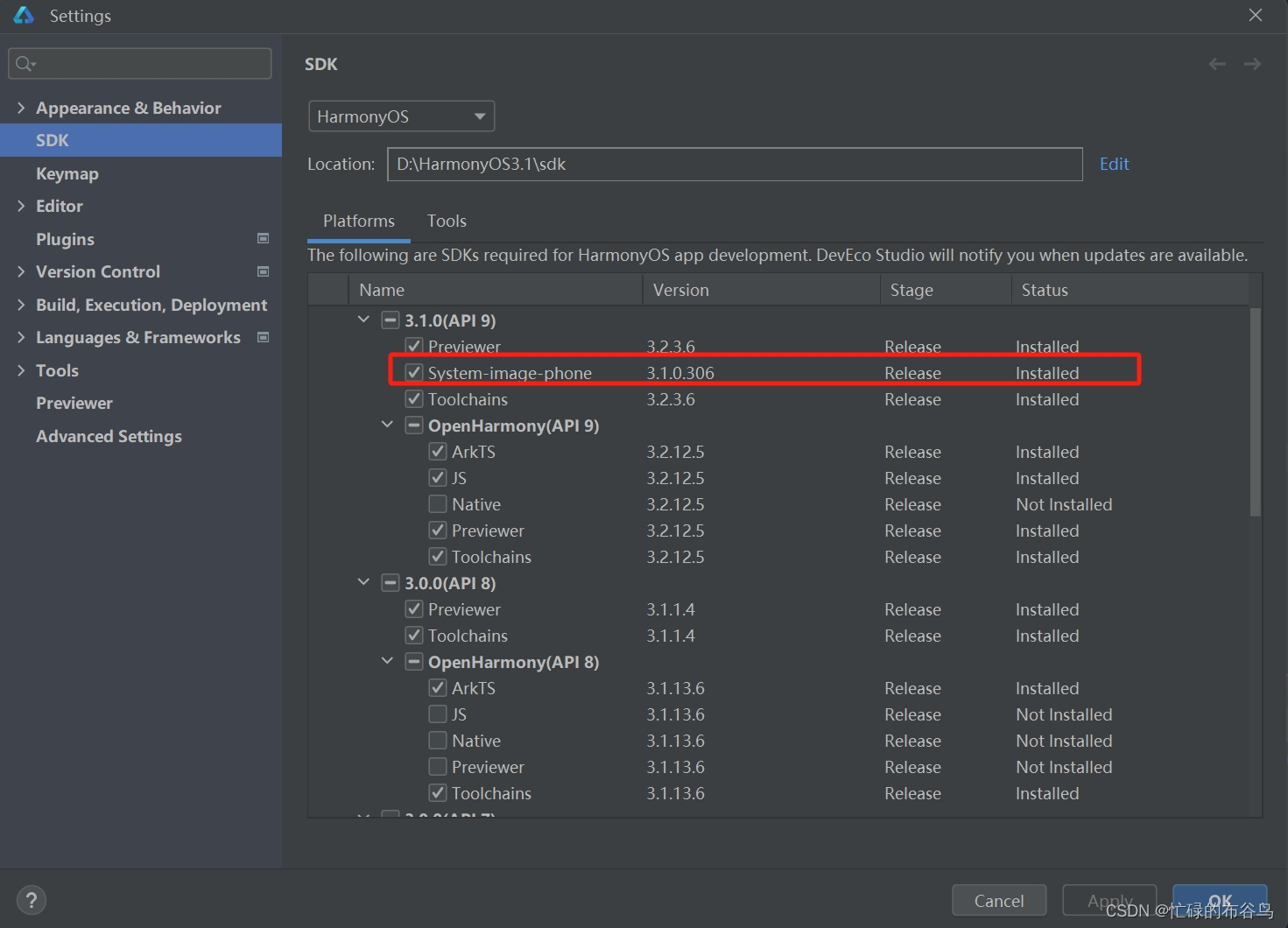Toggle Previewer 3.2.12.5 checkbox

[438, 531]
